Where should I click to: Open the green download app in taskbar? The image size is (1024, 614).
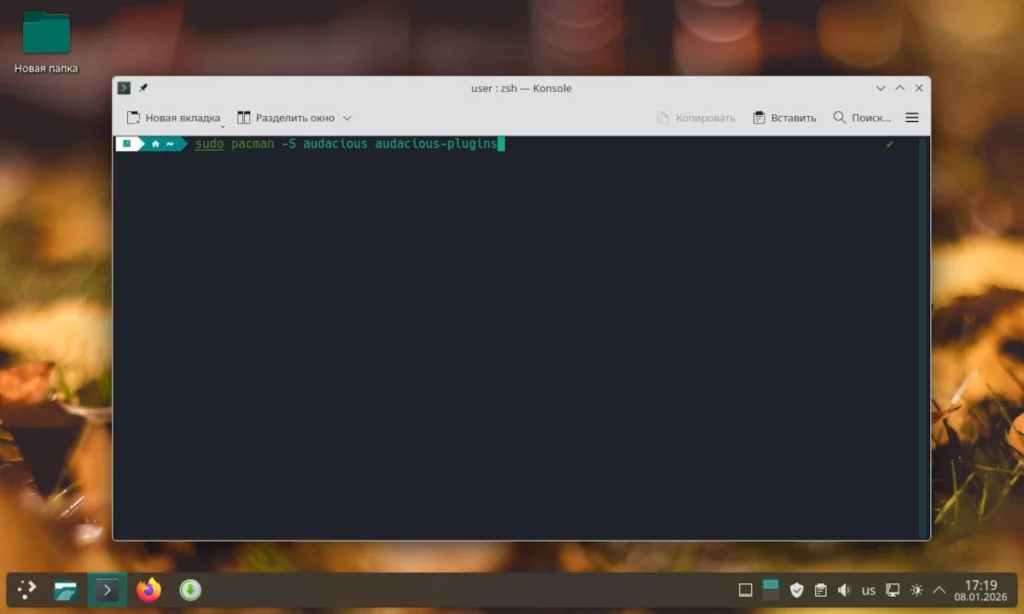click(191, 590)
